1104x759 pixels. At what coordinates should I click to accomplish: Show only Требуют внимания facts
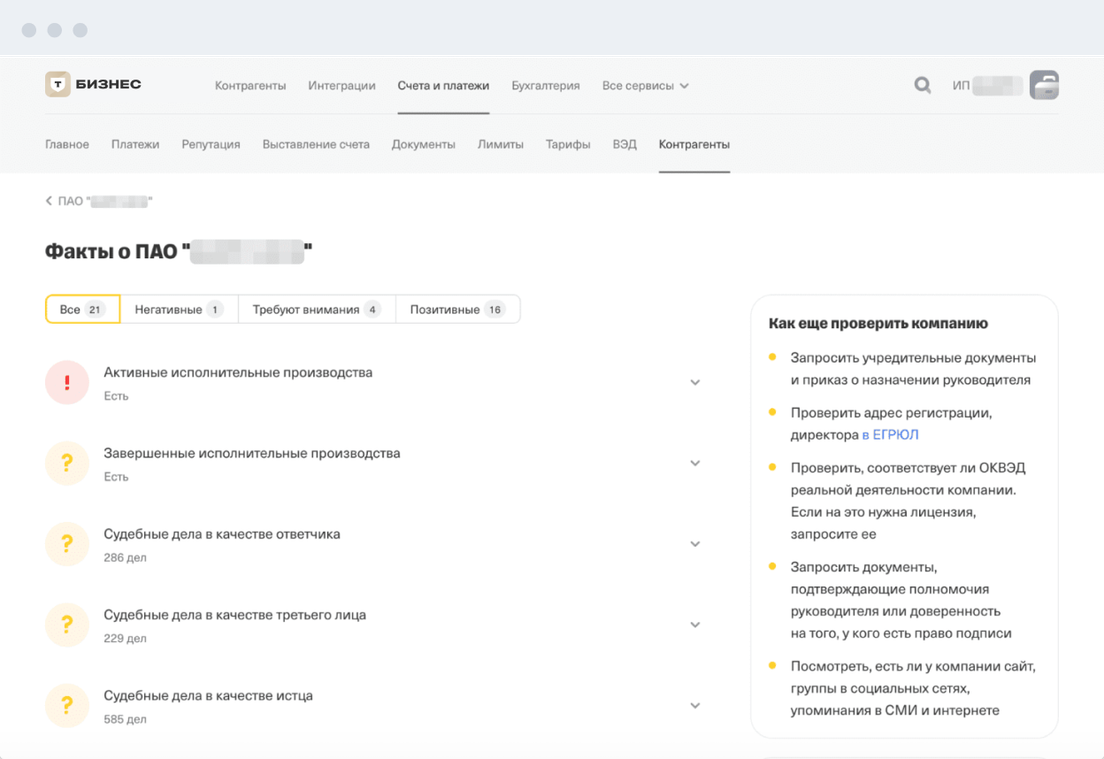[x=316, y=310]
